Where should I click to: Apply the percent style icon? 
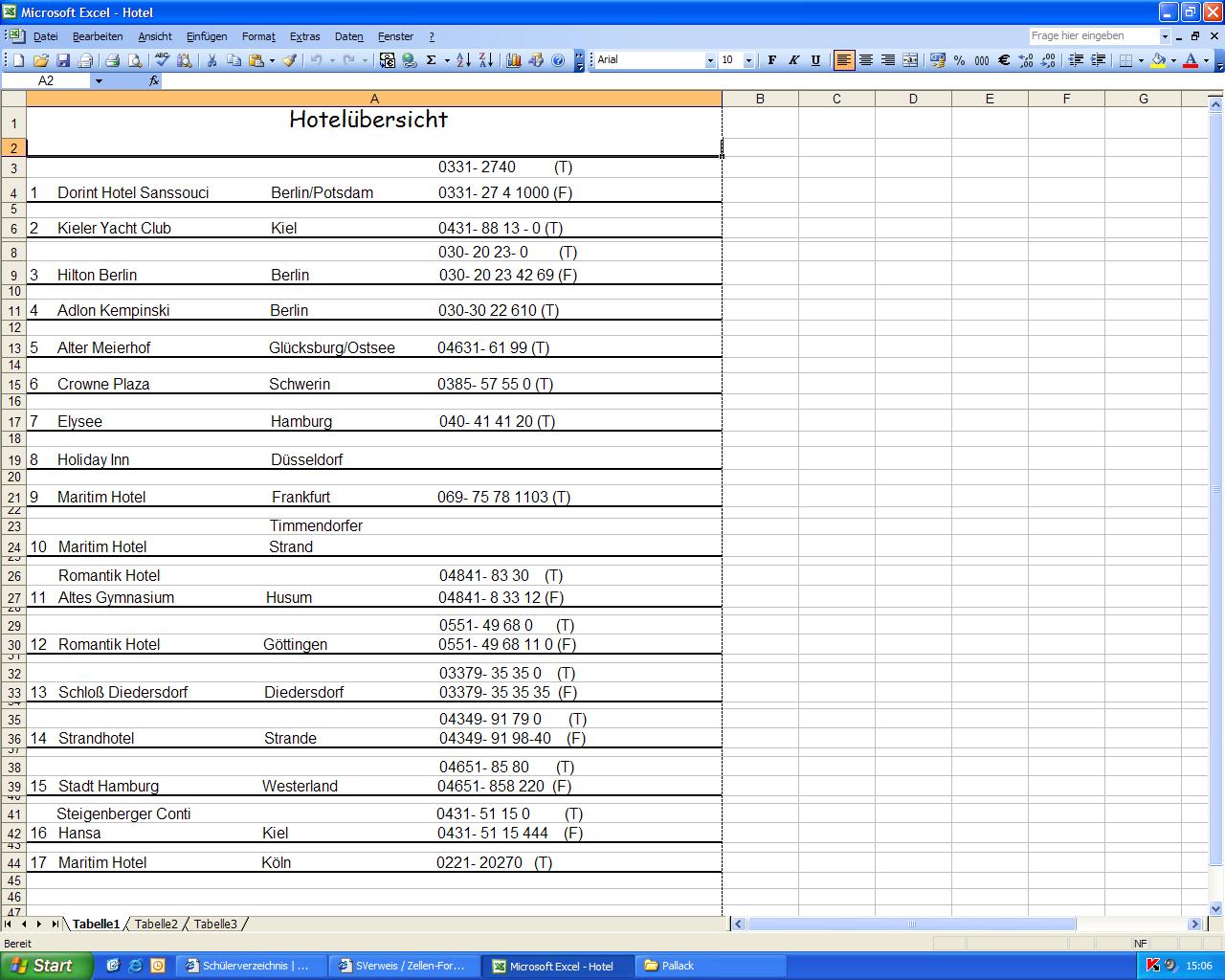coord(959,60)
